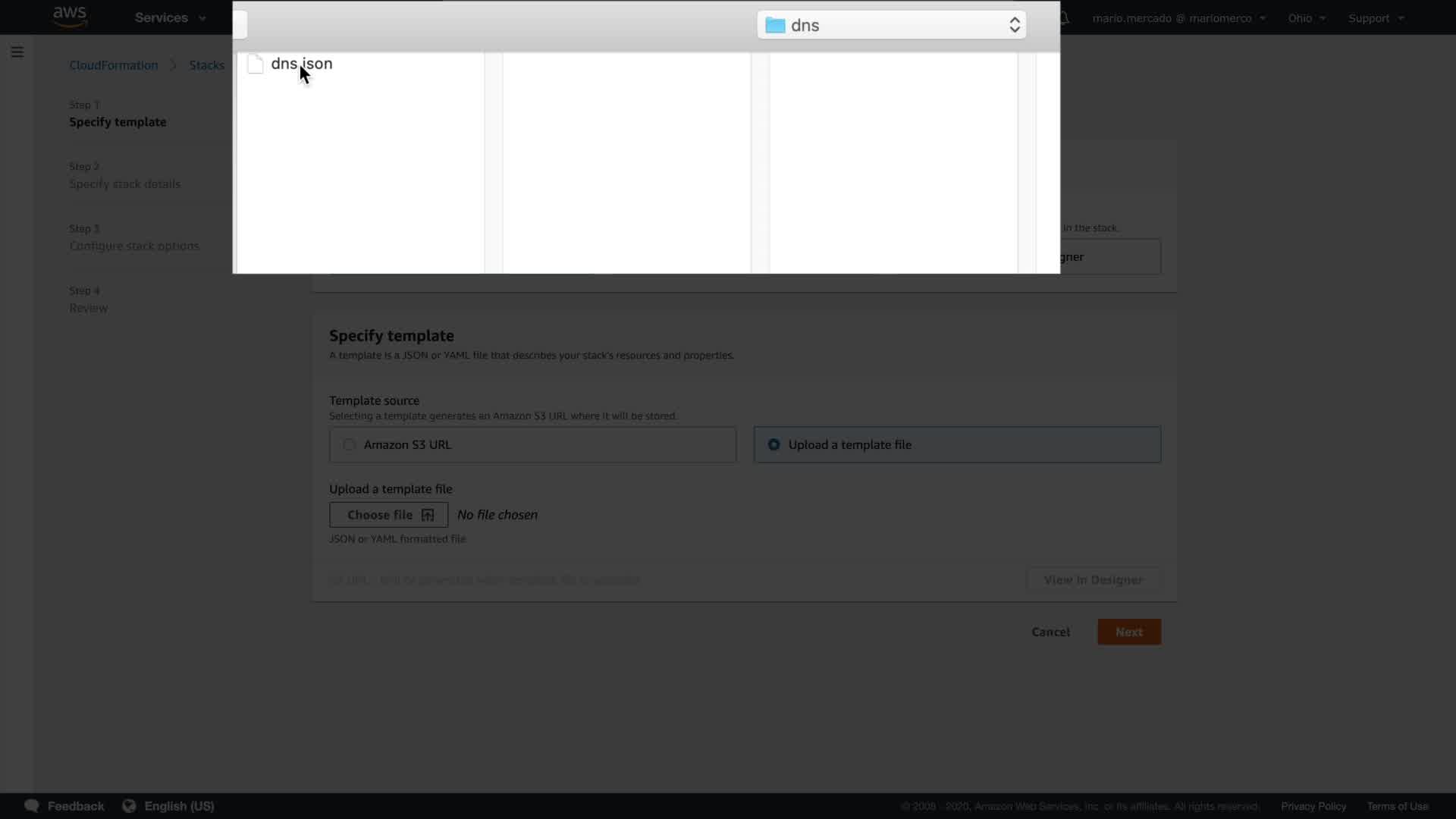Open the Support menu
The height and width of the screenshot is (819, 1456).
pos(1376,18)
